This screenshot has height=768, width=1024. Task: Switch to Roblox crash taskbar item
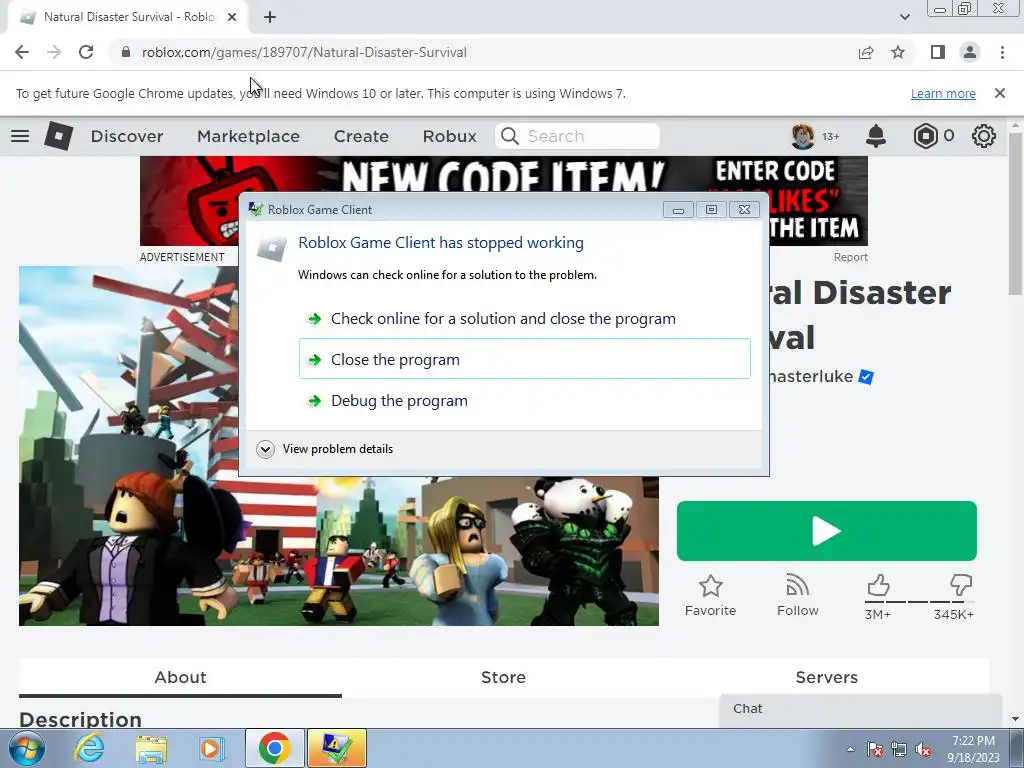click(336, 748)
